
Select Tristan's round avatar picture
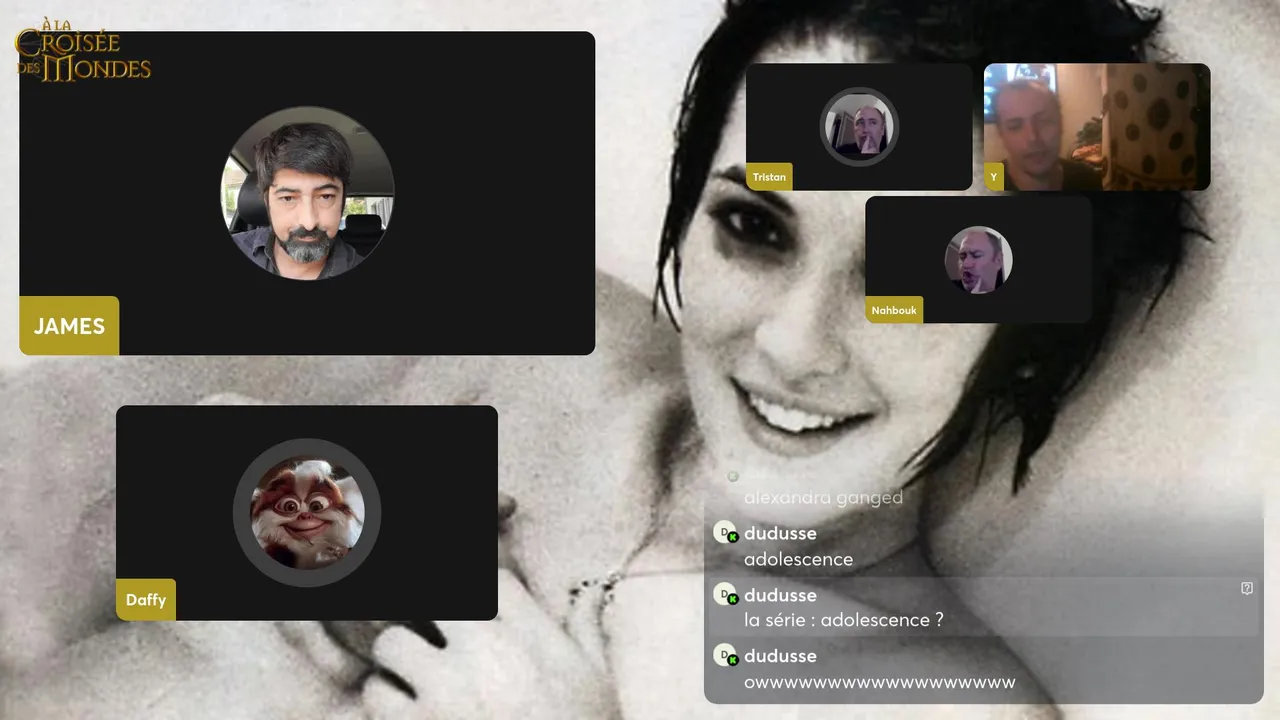click(x=859, y=127)
